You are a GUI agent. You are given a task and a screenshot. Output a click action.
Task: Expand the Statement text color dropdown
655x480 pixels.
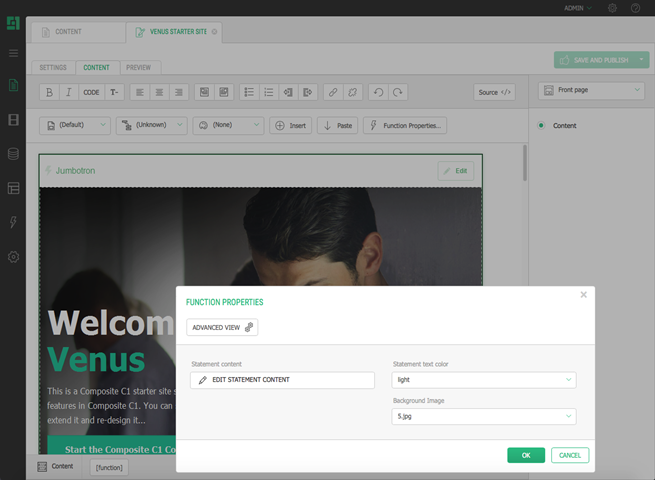[x=483, y=380]
